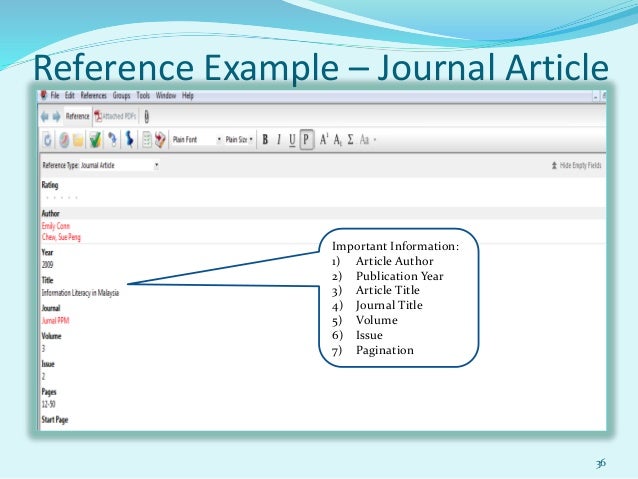638x479 pixels.
Task: Open the References menu
Action: (x=94, y=96)
